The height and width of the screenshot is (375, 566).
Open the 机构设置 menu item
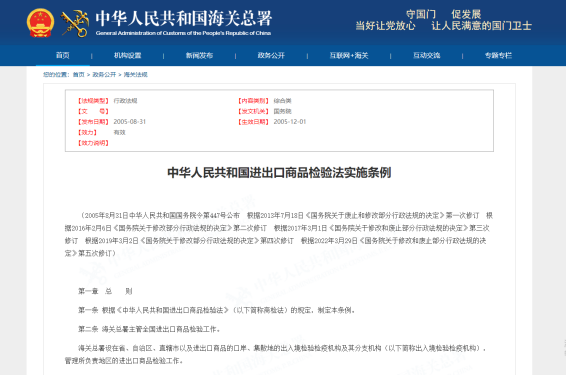coord(127,55)
